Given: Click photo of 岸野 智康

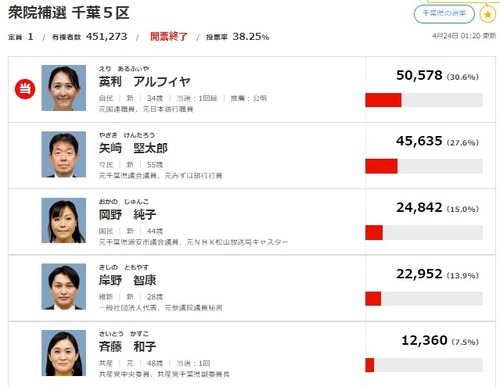Looking at the screenshot, I should pos(64,287).
